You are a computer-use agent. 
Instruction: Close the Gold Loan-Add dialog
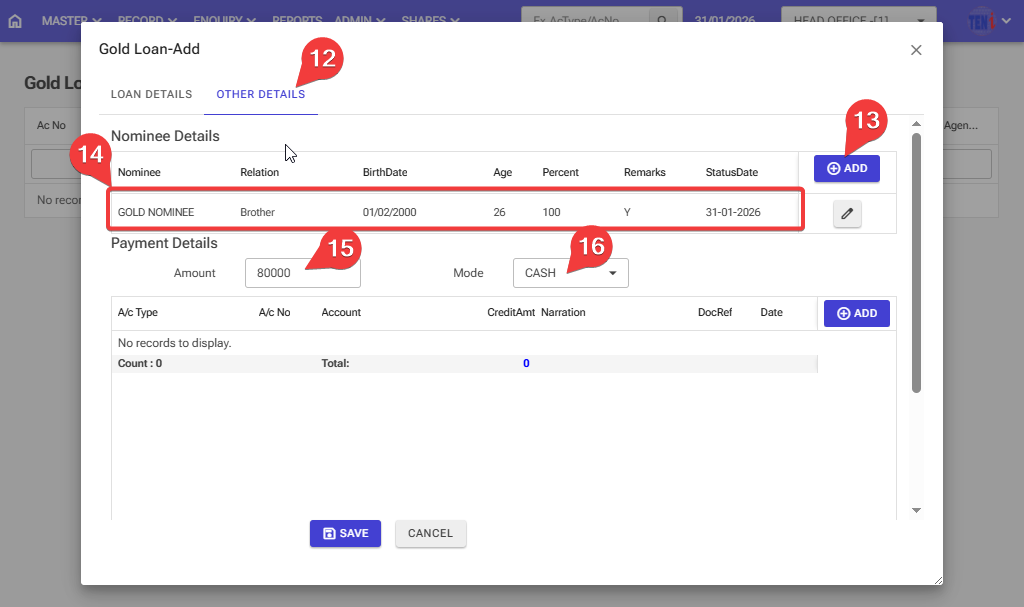pos(916,50)
